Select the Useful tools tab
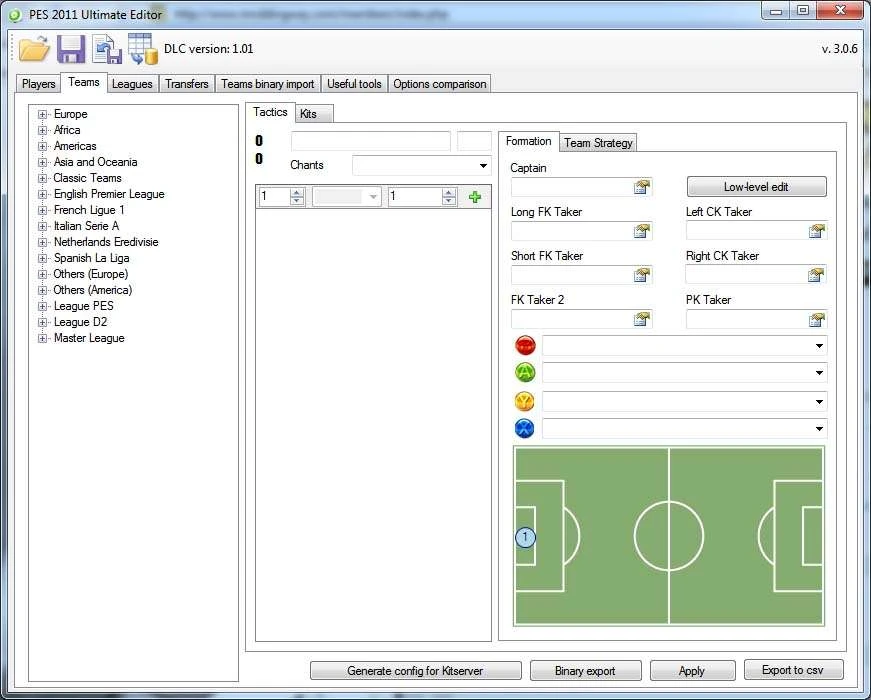The image size is (871, 700). click(353, 83)
